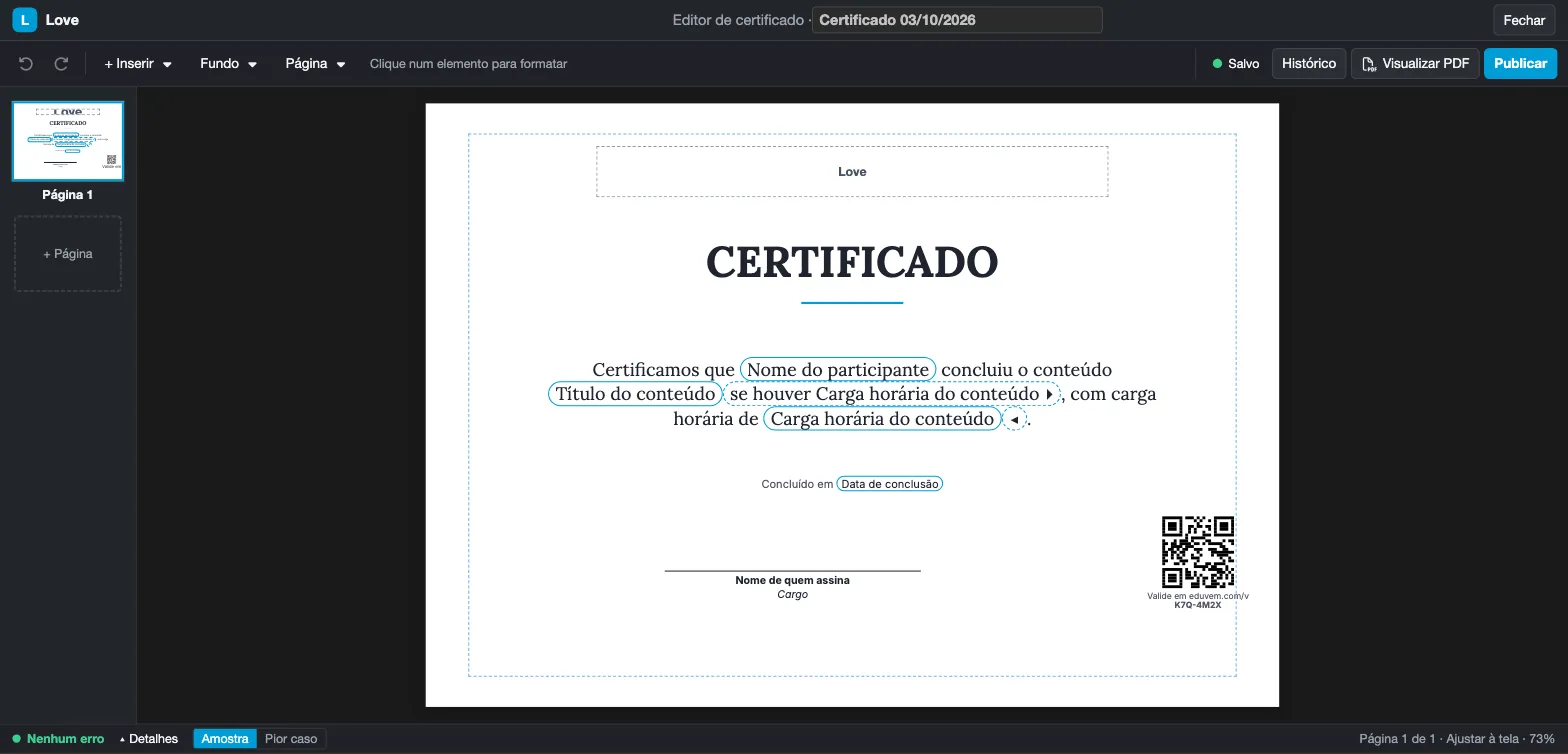The image size is (1568, 754).
Task: Switch preview to Pior caso mode
Action: [x=291, y=739]
